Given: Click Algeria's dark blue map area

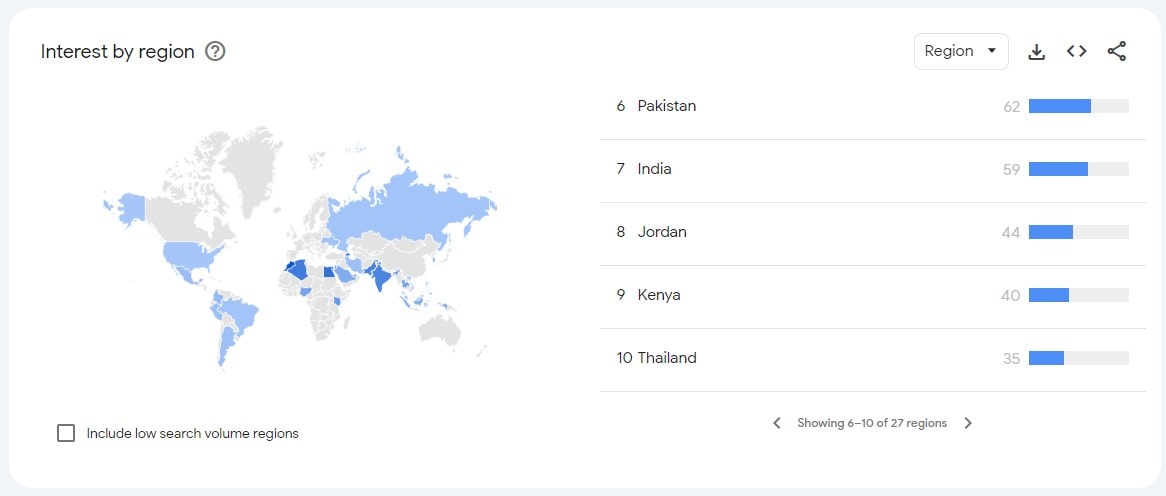Looking at the screenshot, I should [298, 269].
